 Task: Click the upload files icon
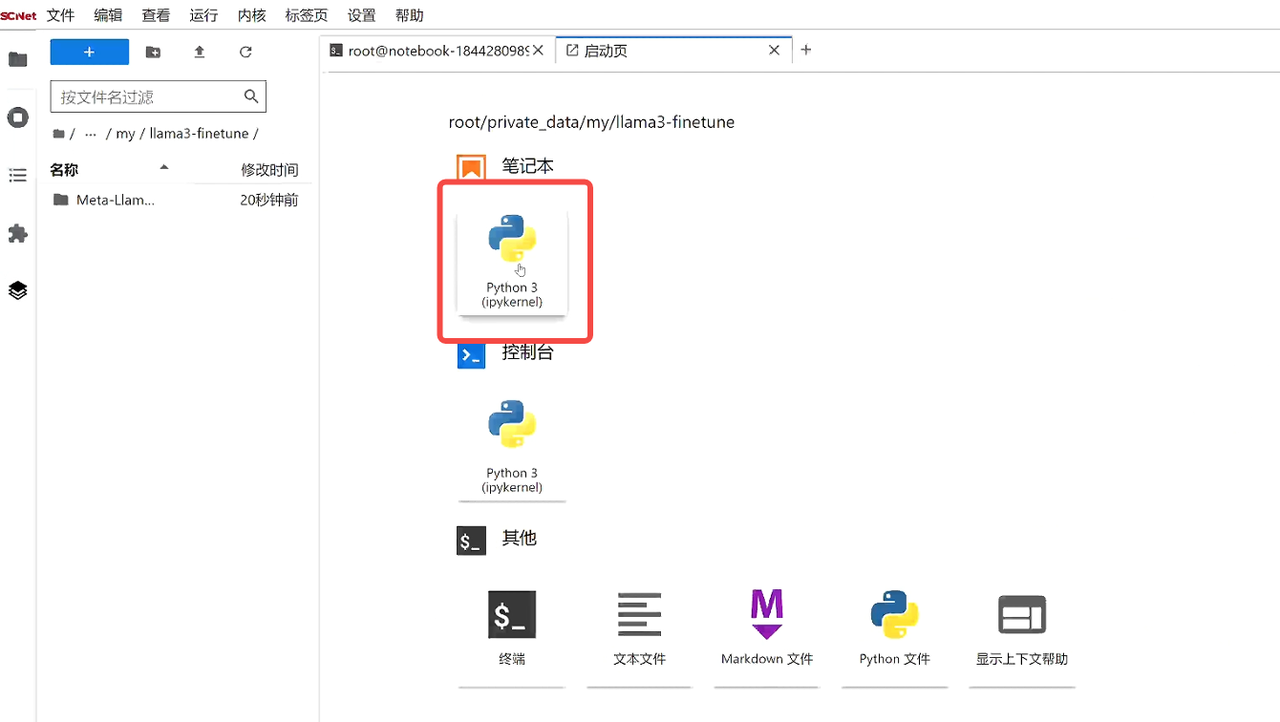(x=199, y=52)
